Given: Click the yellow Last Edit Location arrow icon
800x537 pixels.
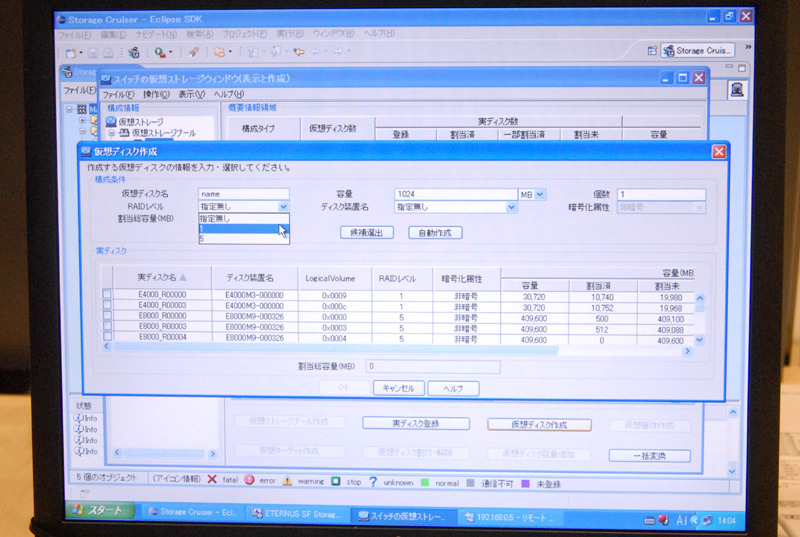Looking at the screenshot, I should (x=299, y=52).
